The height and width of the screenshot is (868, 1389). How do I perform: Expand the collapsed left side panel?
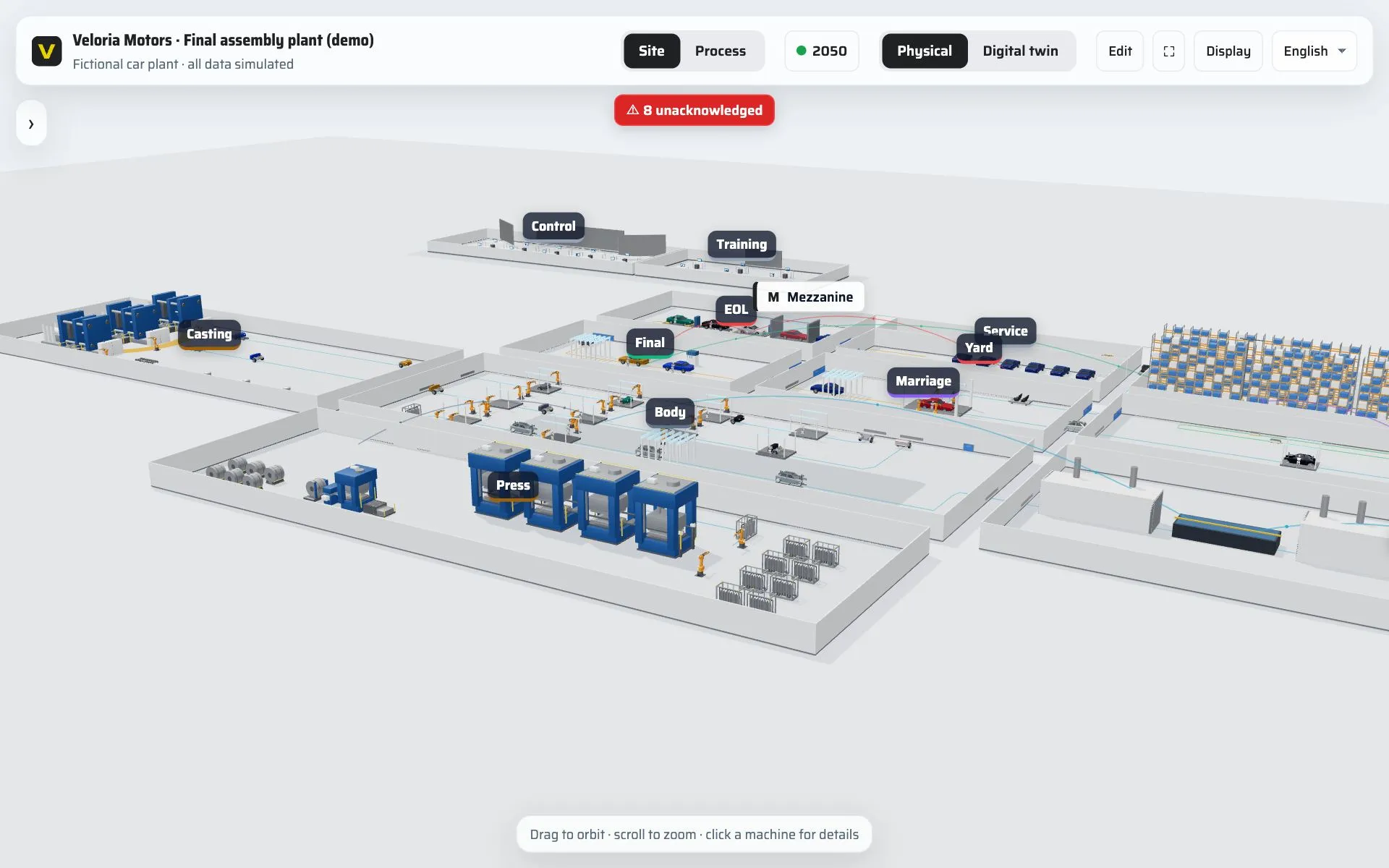[31, 124]
